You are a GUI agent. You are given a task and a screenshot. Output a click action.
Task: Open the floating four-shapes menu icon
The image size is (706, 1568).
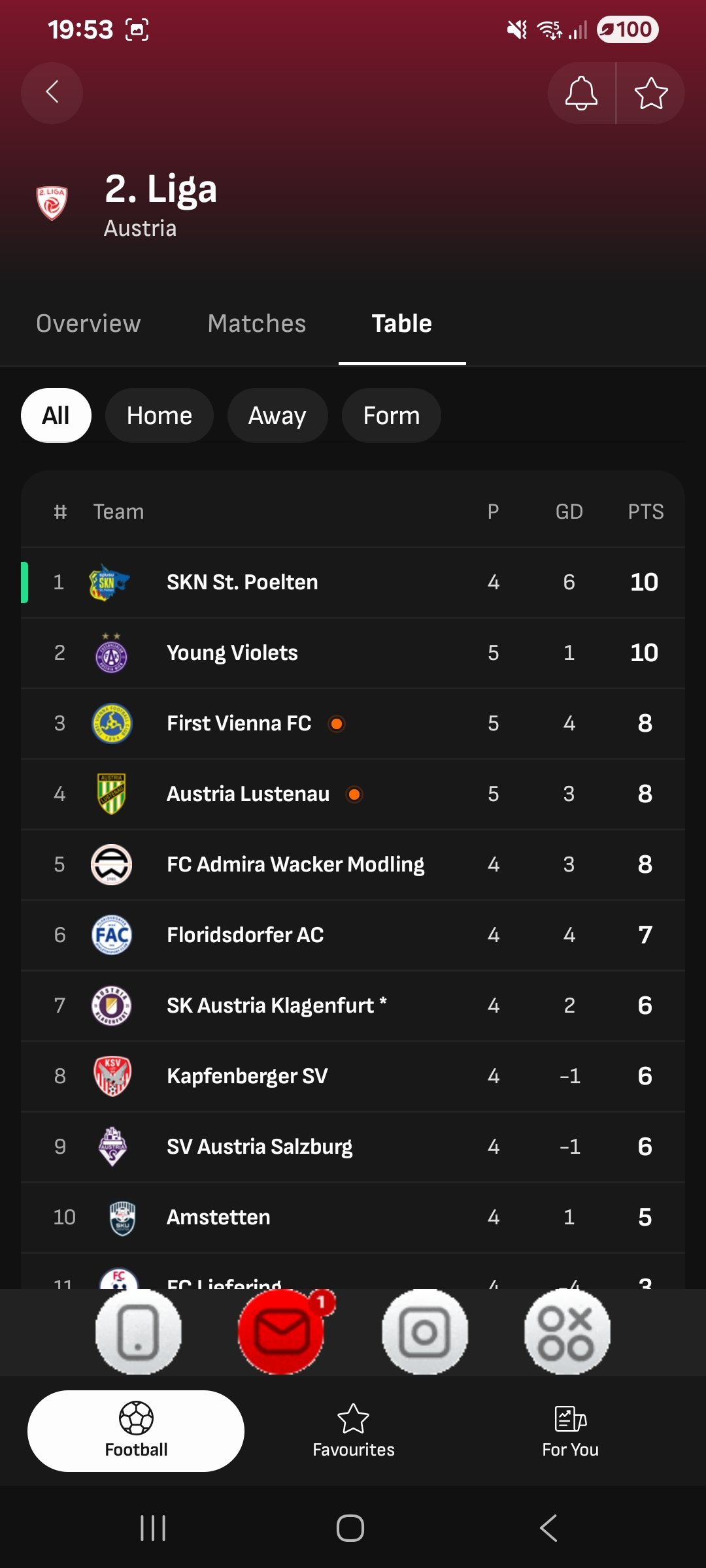567,1331
